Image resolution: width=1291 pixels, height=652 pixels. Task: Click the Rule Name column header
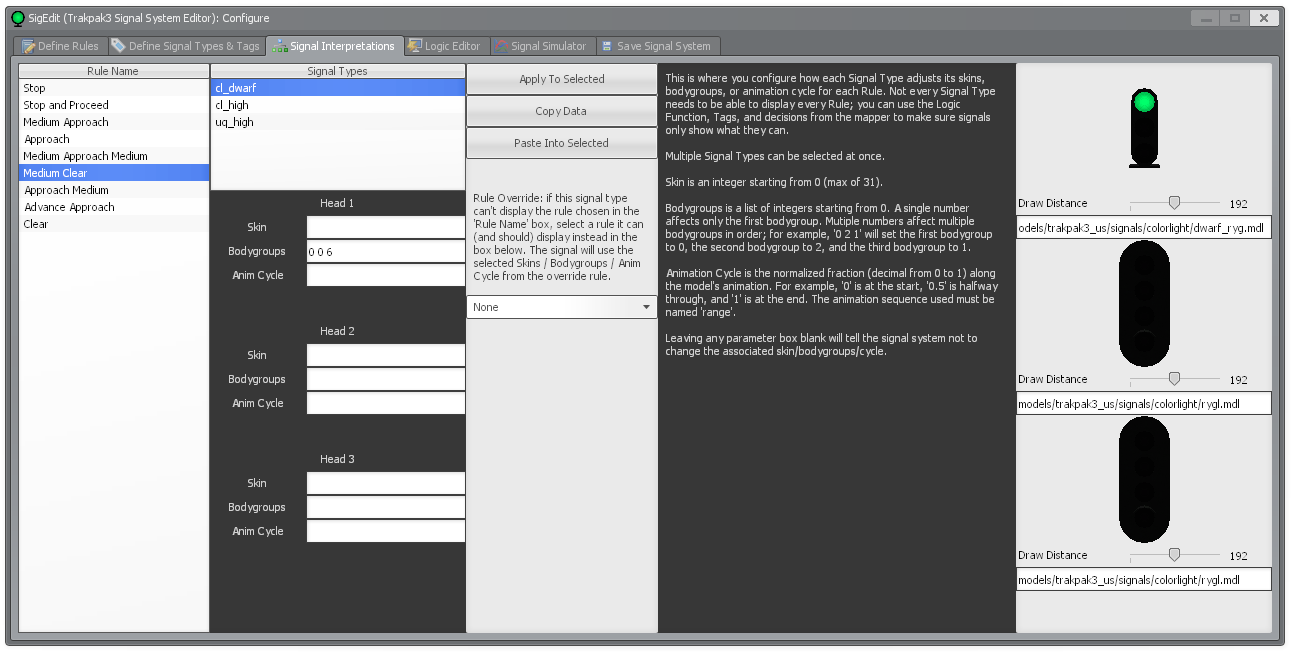[114, 71]
